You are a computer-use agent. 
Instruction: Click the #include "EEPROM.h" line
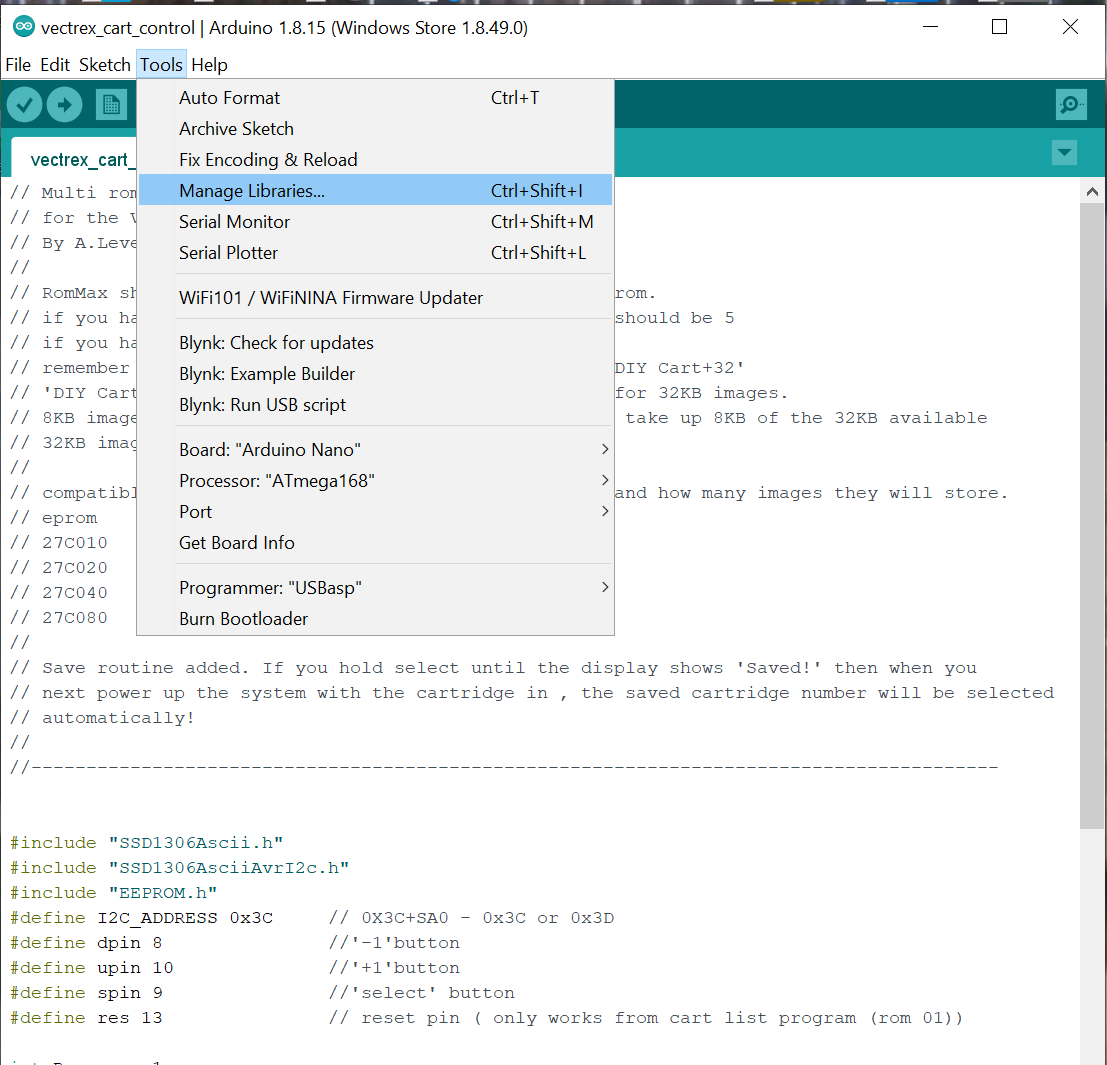coord(114,893)
